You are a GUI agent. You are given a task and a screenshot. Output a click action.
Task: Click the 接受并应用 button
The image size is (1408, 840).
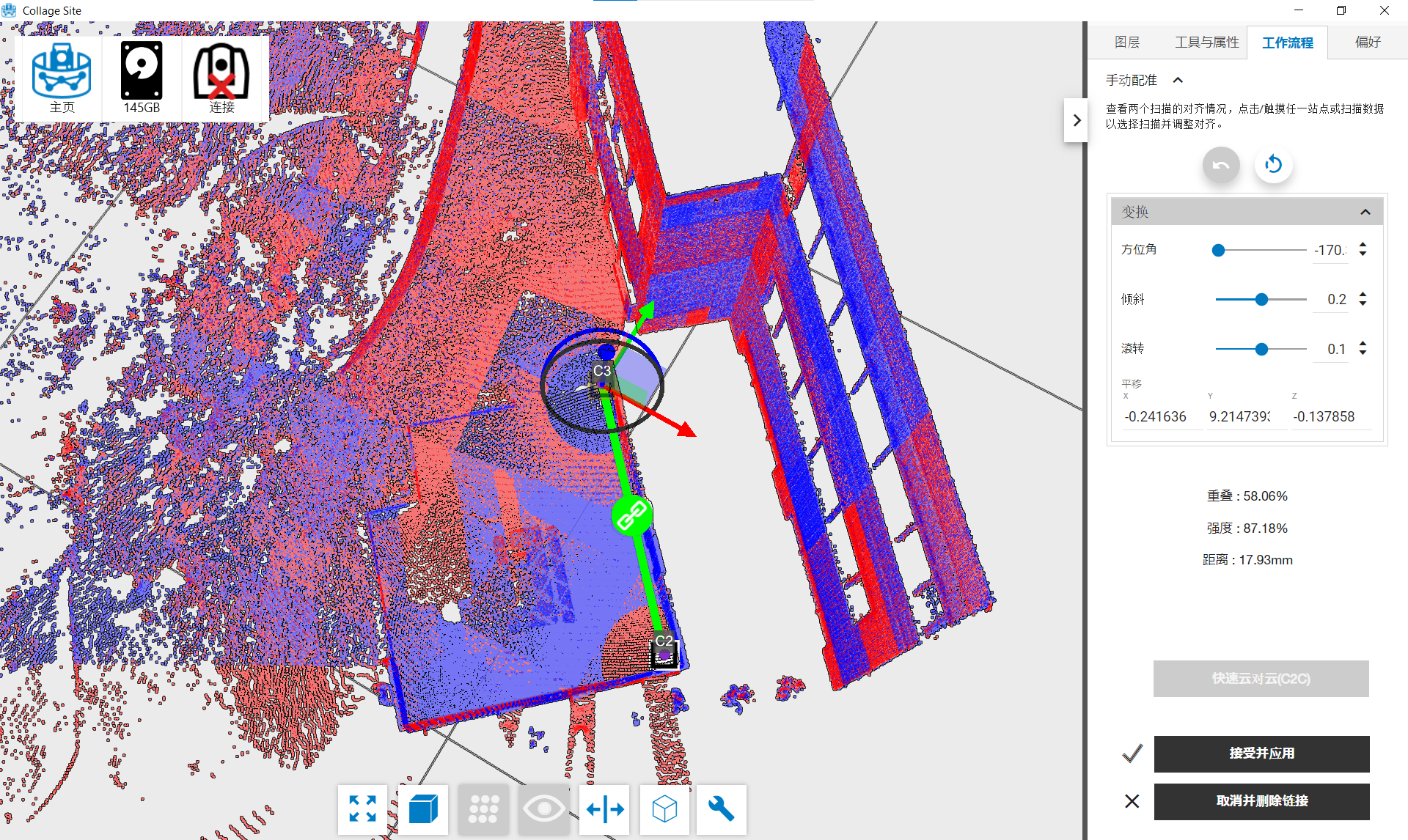pyautogui.click(x=1261, y=754)
